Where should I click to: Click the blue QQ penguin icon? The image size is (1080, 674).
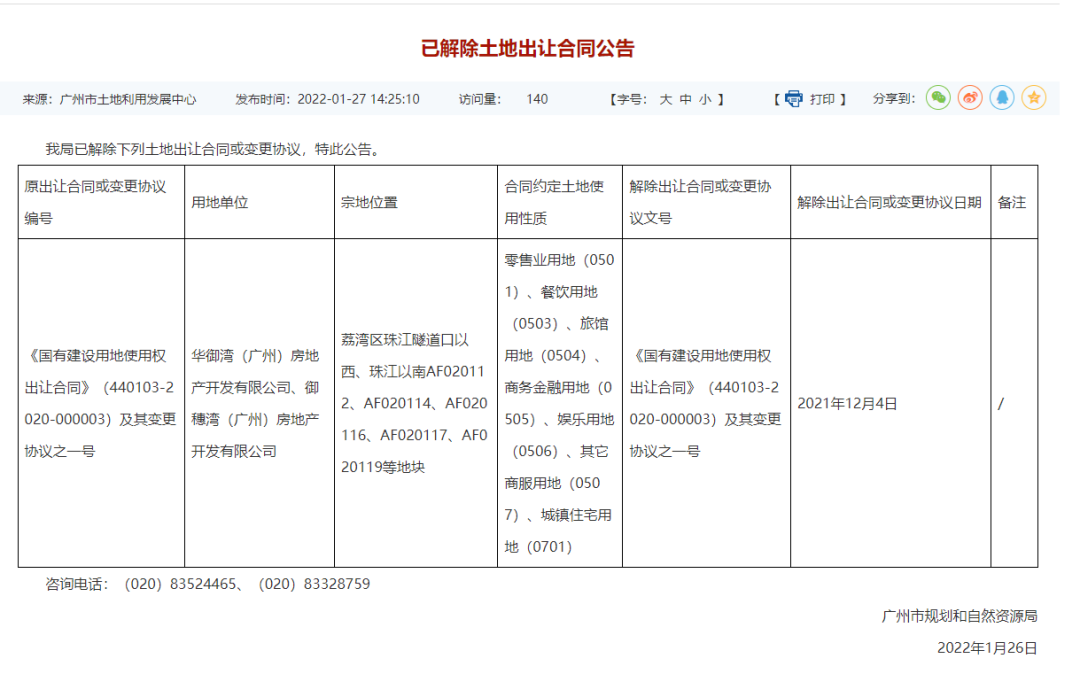coord(1003,98)
